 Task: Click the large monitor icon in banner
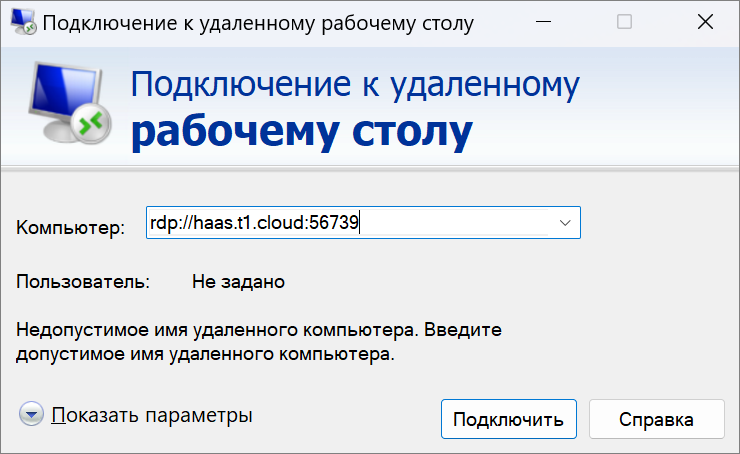[70, 103]
